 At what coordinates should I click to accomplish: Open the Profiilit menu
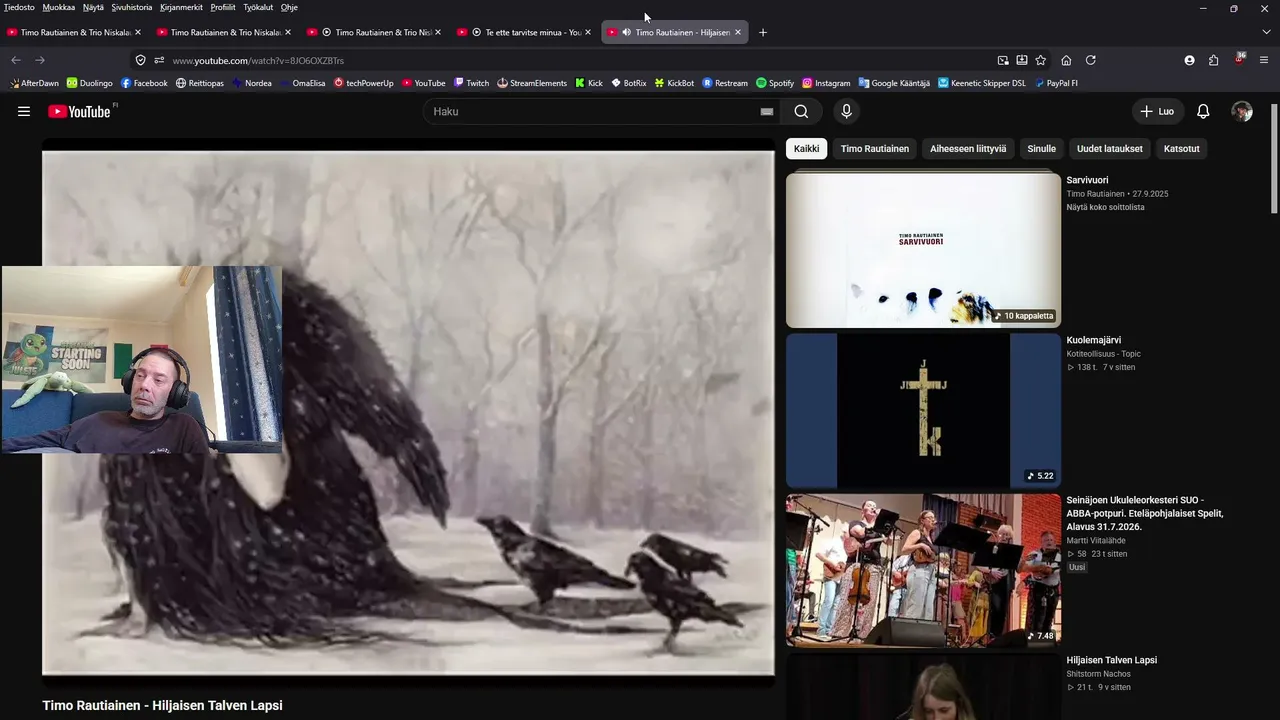pos(223,7)
